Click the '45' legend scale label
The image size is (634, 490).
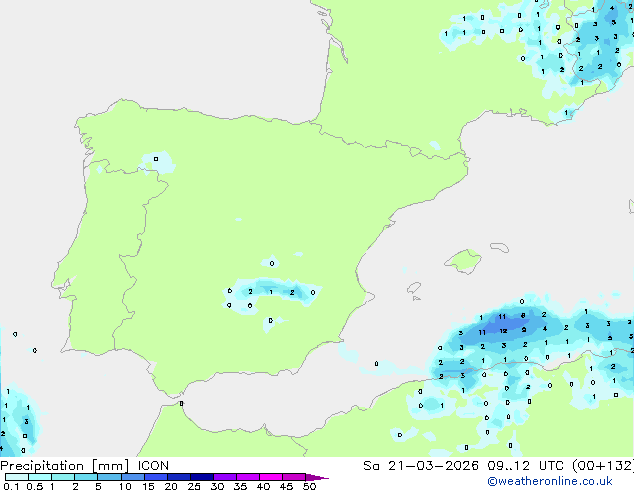[x=286, y=486]
